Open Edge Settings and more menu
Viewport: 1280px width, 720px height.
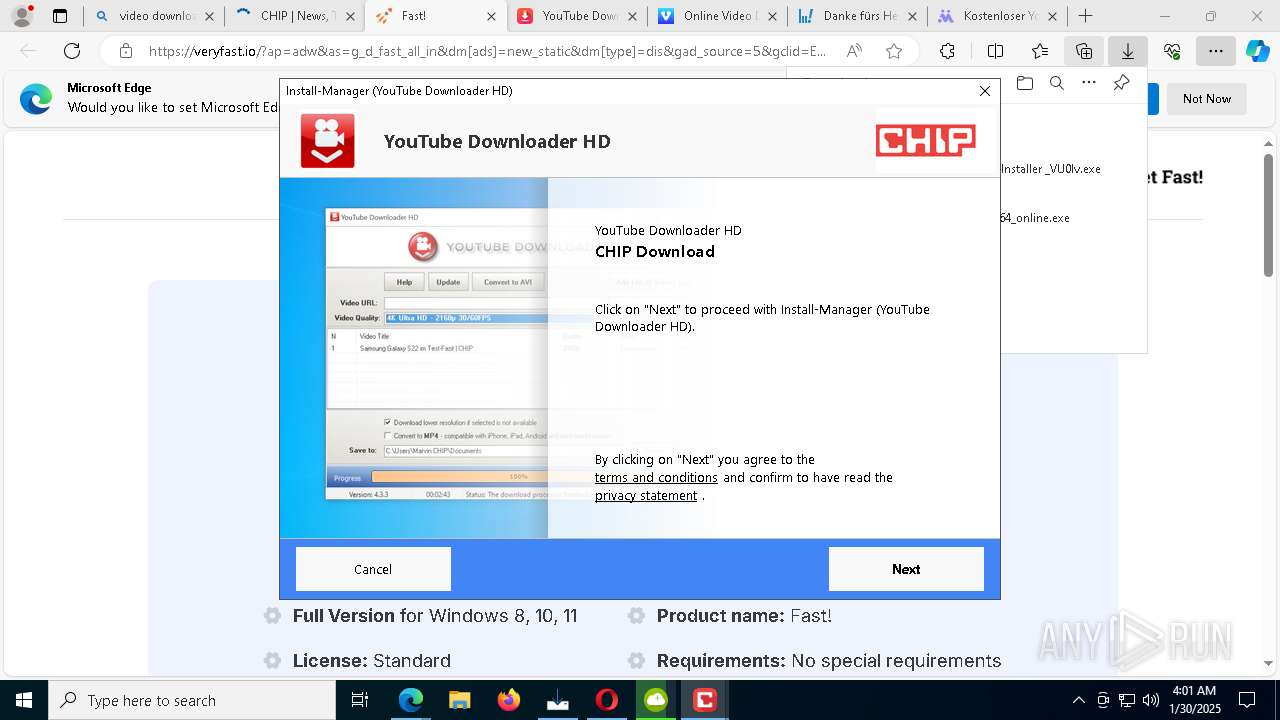click(1215, 51)
